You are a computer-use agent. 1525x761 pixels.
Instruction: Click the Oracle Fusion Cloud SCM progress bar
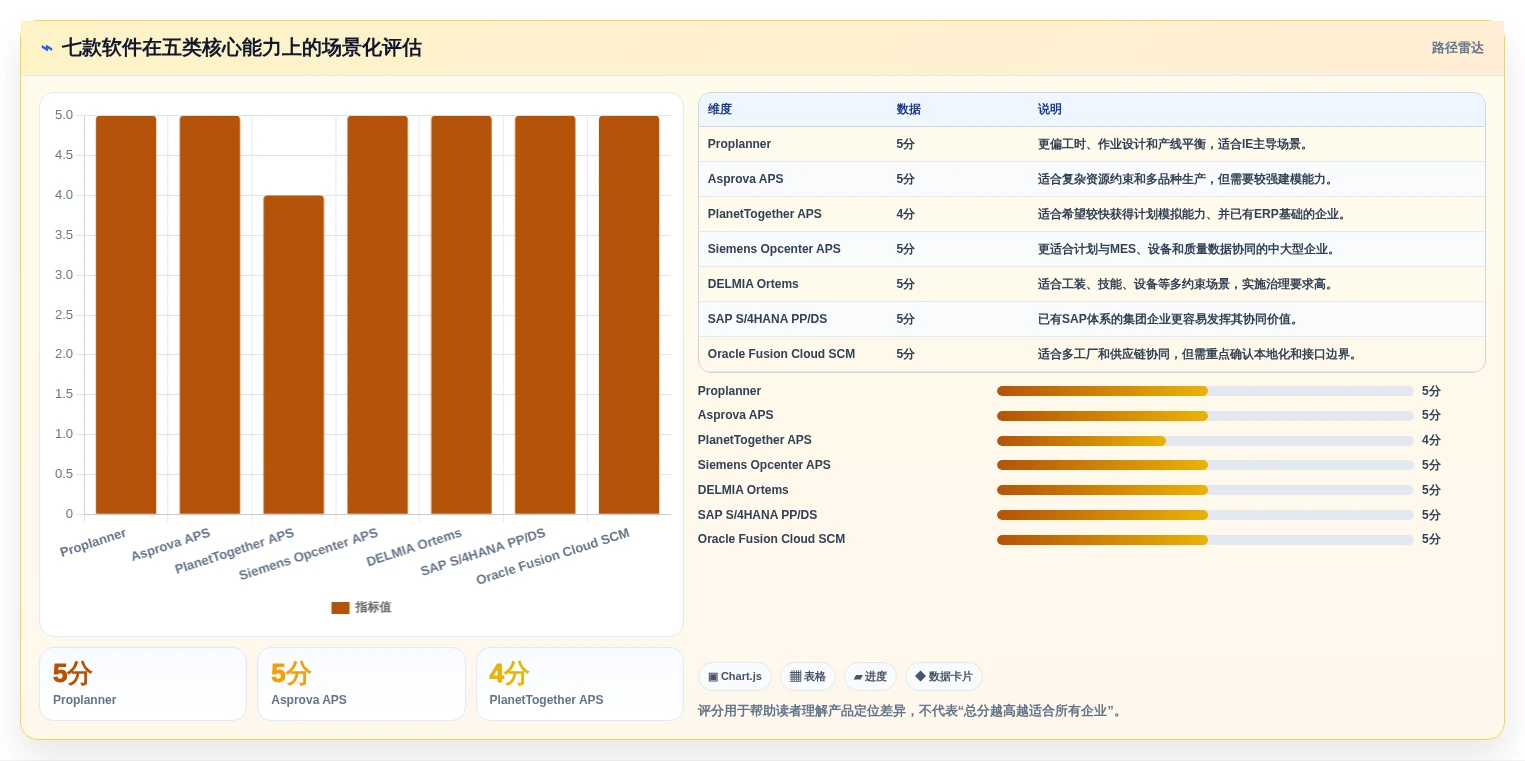click(1205, 540)
